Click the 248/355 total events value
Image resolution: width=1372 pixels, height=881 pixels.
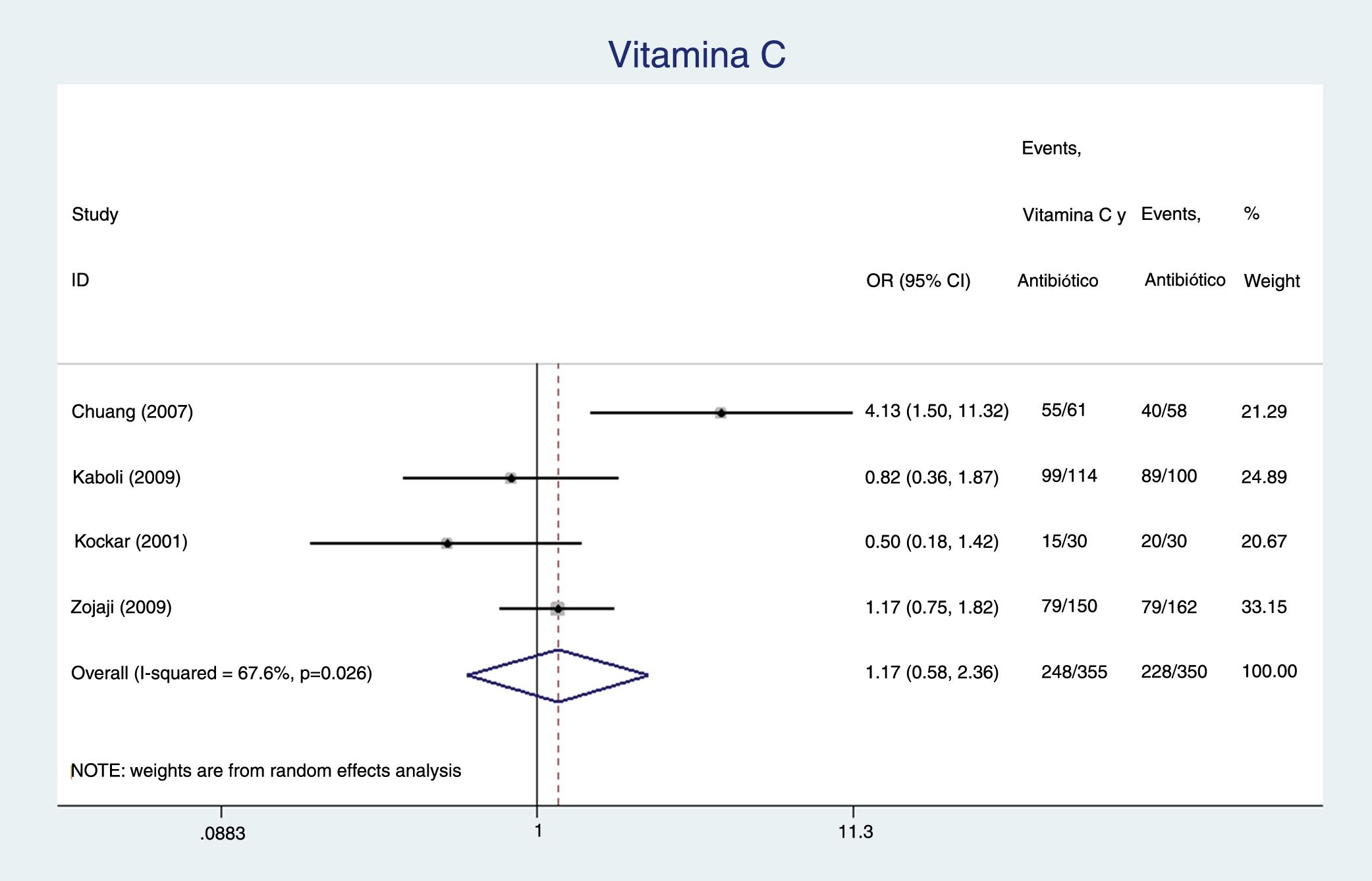[x=1074, y=672]
